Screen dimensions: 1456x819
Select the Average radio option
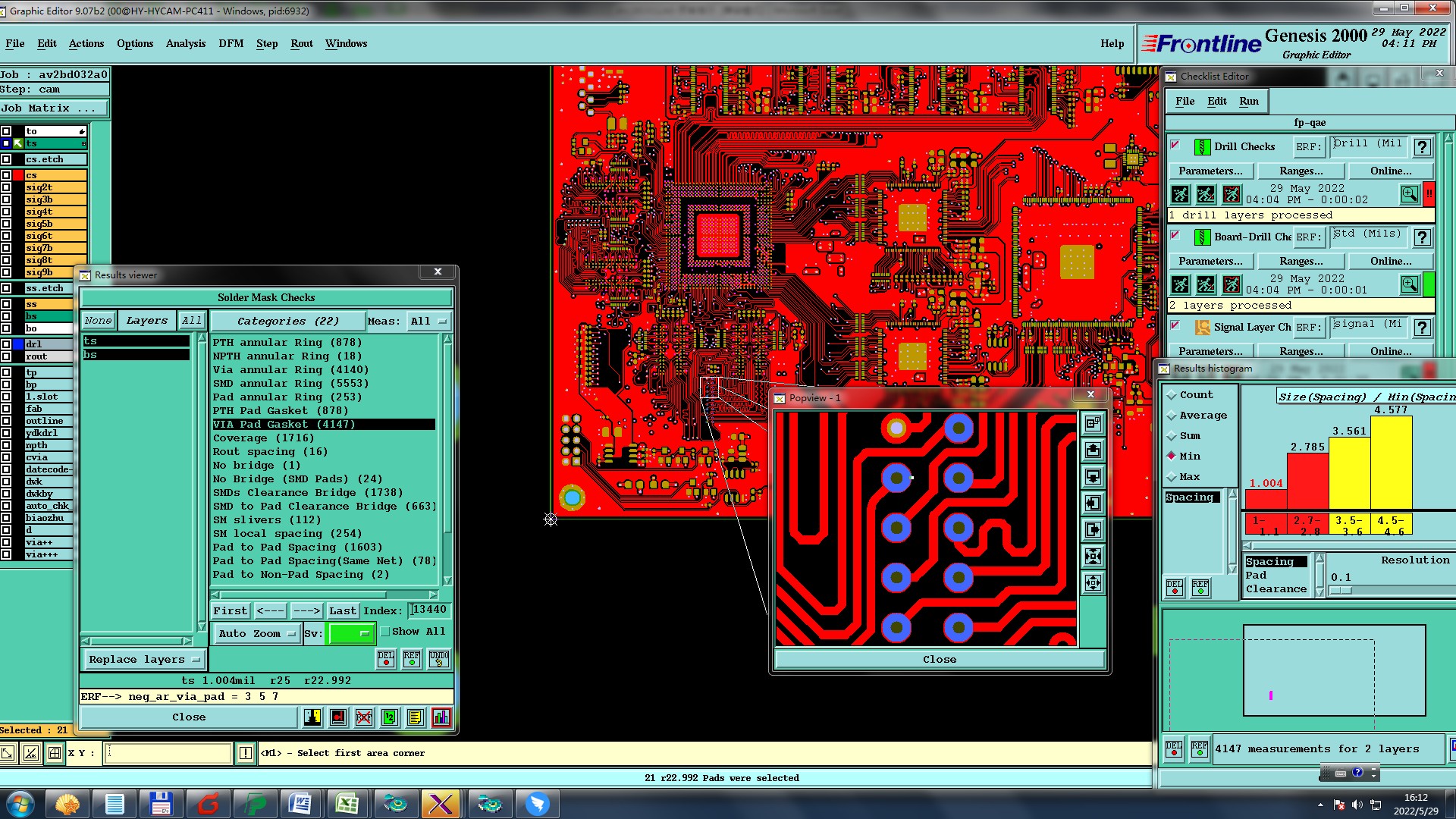1172,416
